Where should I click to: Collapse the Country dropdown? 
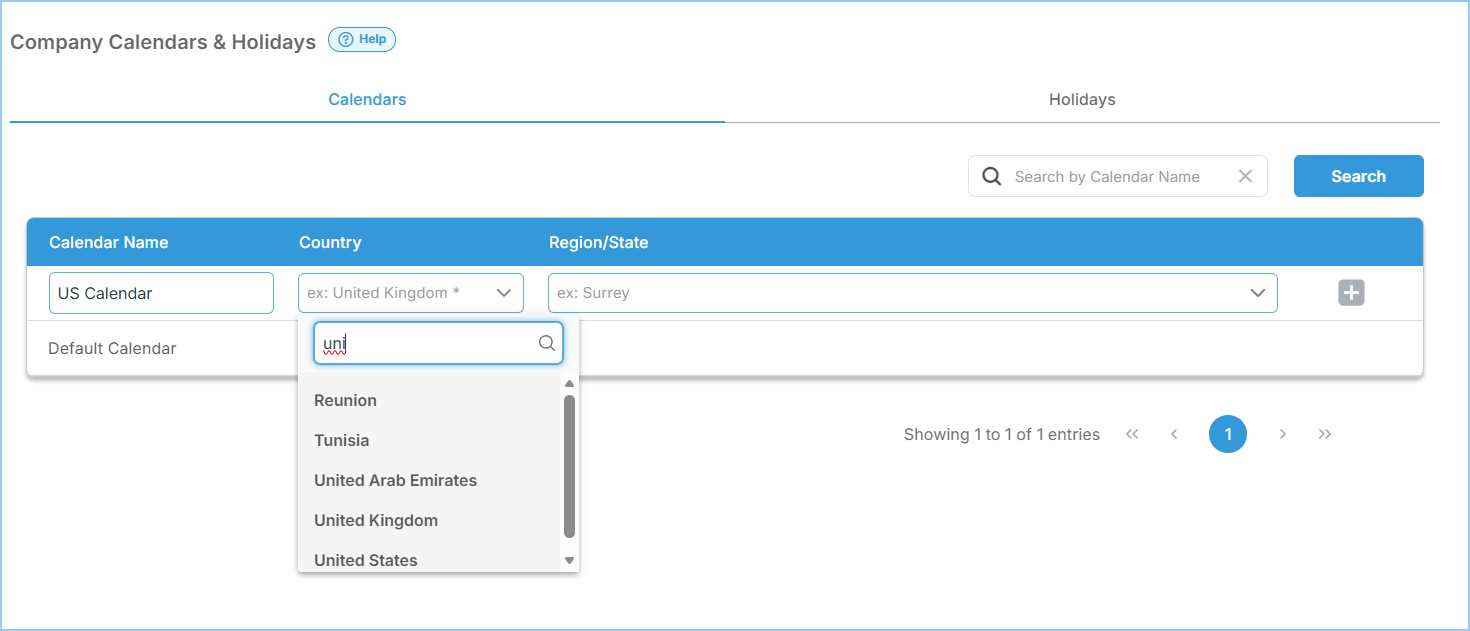tap(504, 293)
